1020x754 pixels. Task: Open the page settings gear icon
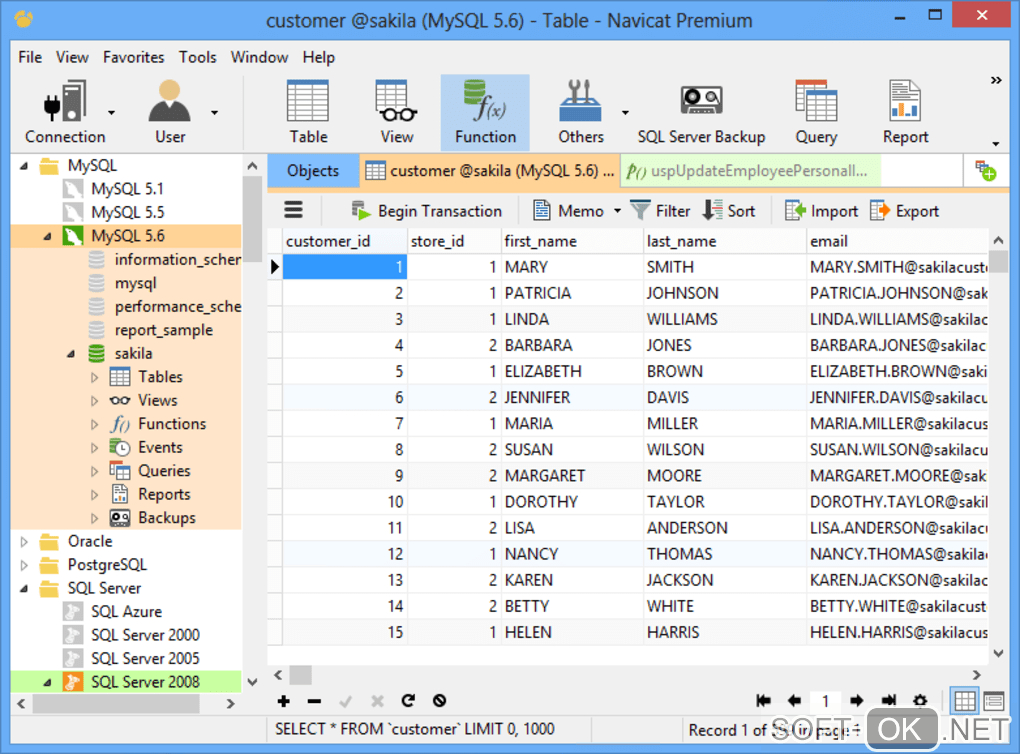(x=920, y=701)
